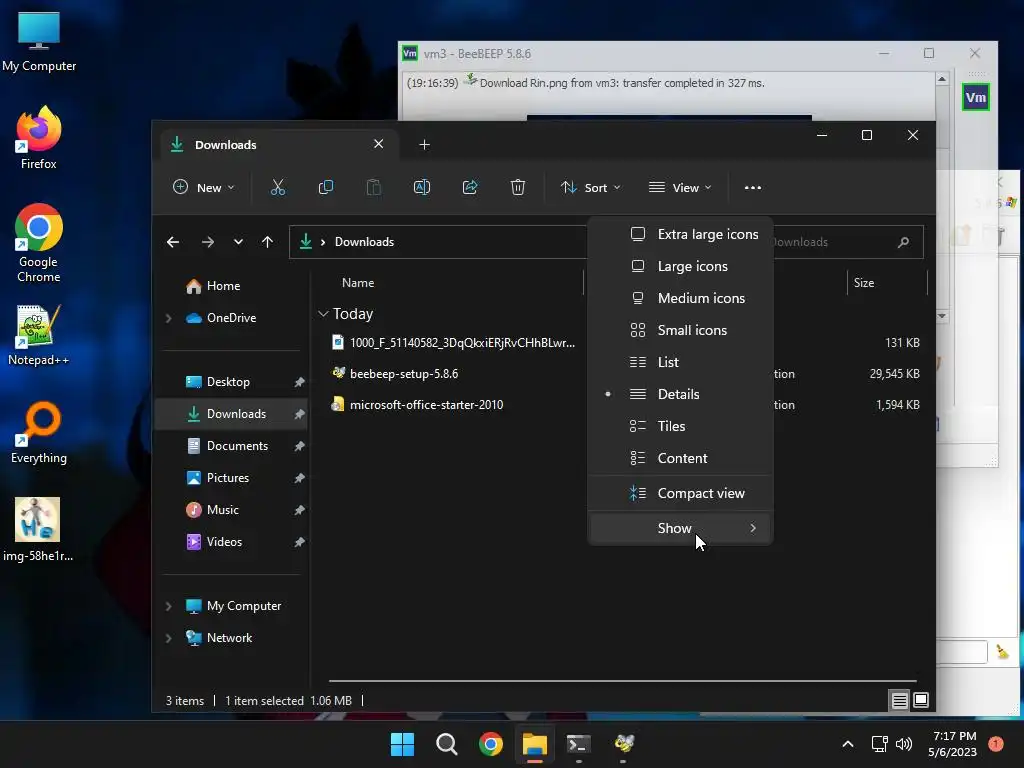Open the Sort dropdown

(x=590, y=187)
